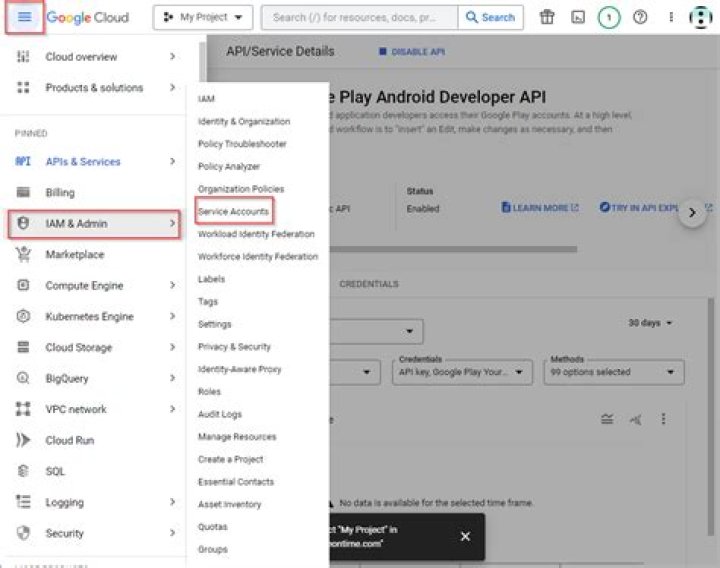The height and width of the screenshot is (568, 720).
Task: Open the Methods 99 options selected dropdown
Action: pos(613,371)
